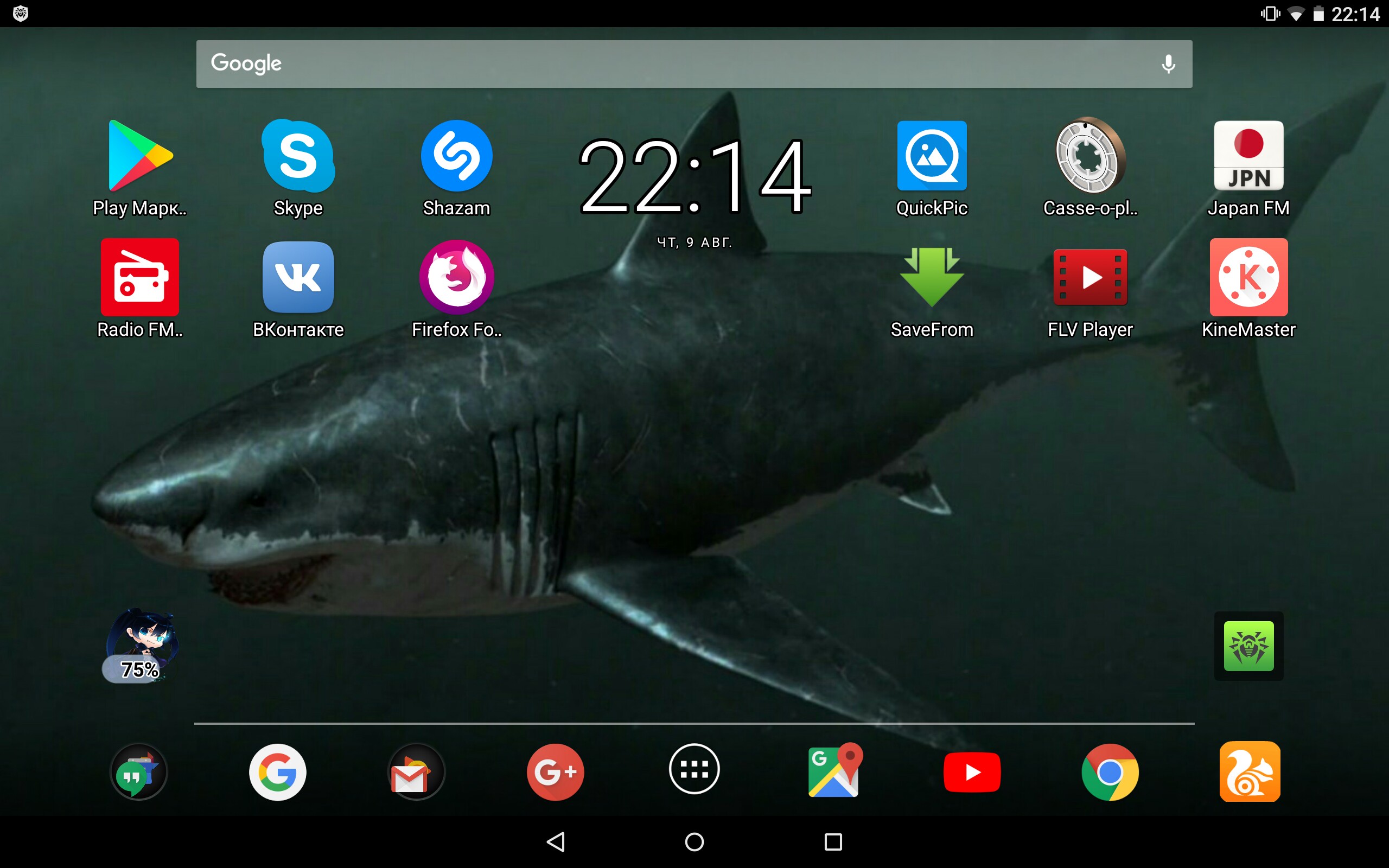Open the app drawer

[x=694, y=769]
